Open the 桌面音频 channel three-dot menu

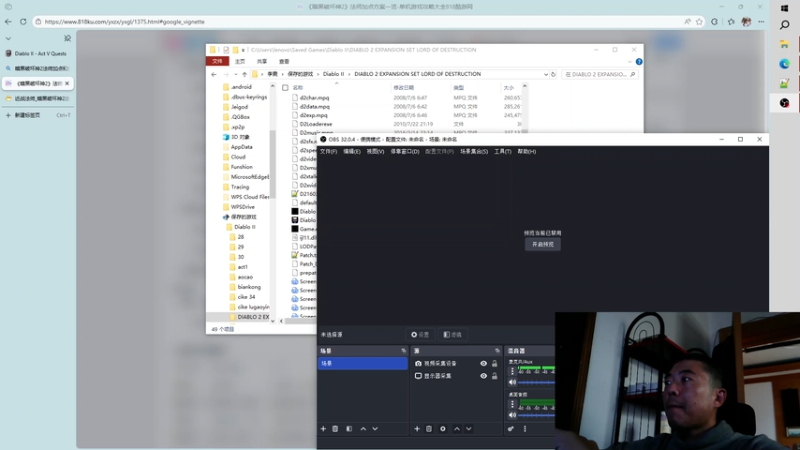point(512,404)
